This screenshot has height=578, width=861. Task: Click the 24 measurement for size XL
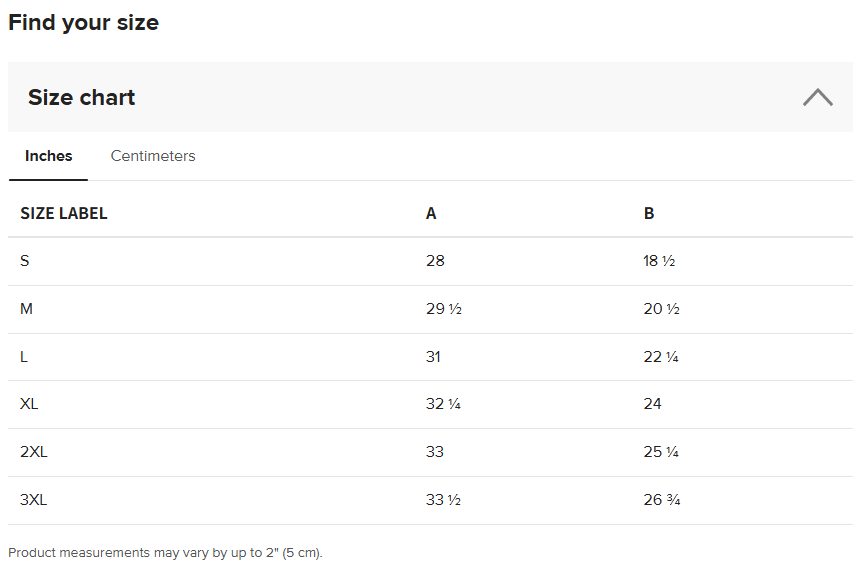(x=652, y=404)
